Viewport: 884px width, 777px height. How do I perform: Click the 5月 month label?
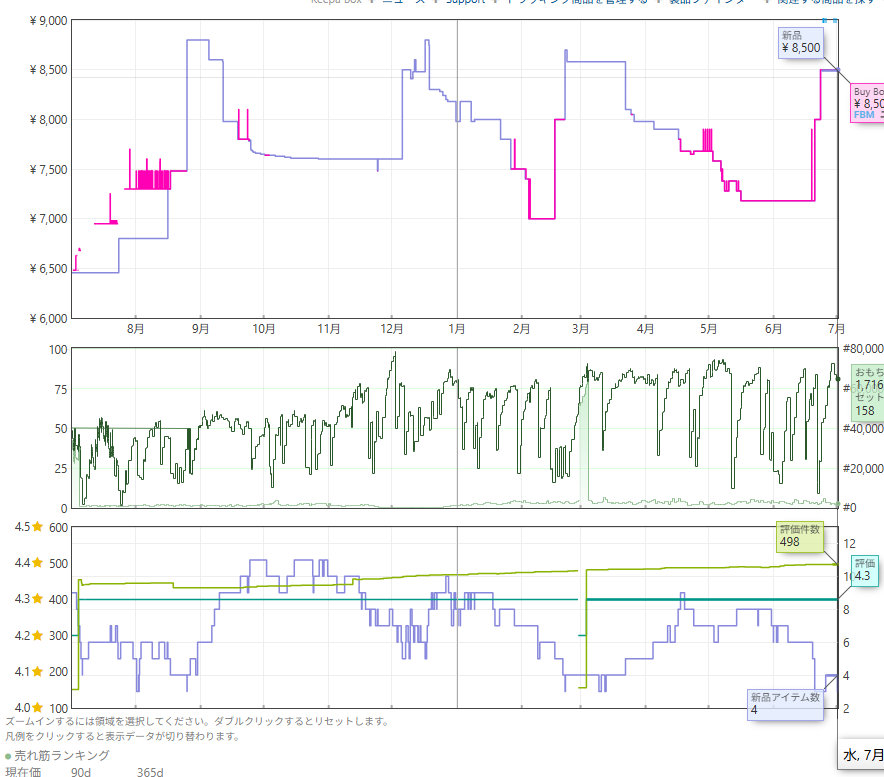point(708,329)
